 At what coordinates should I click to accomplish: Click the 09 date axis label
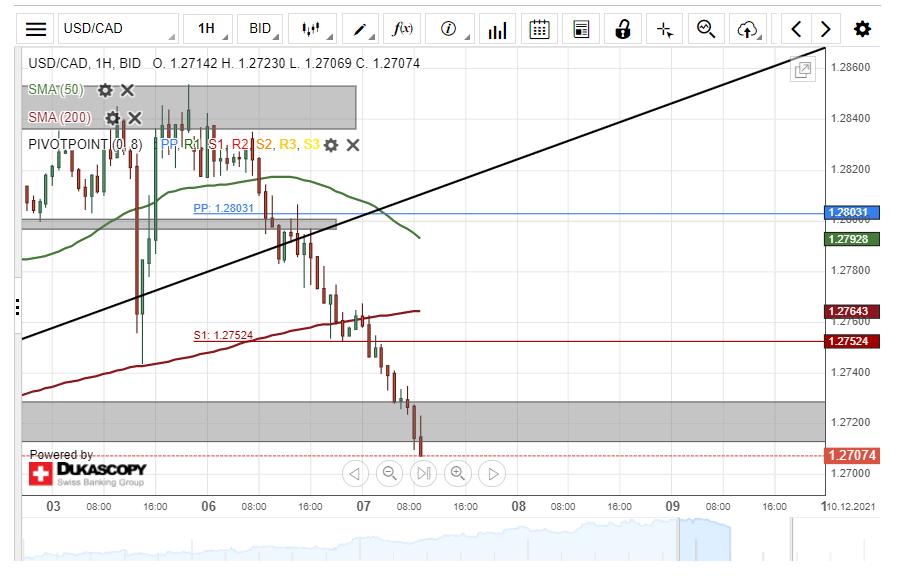tap(673, 507)
